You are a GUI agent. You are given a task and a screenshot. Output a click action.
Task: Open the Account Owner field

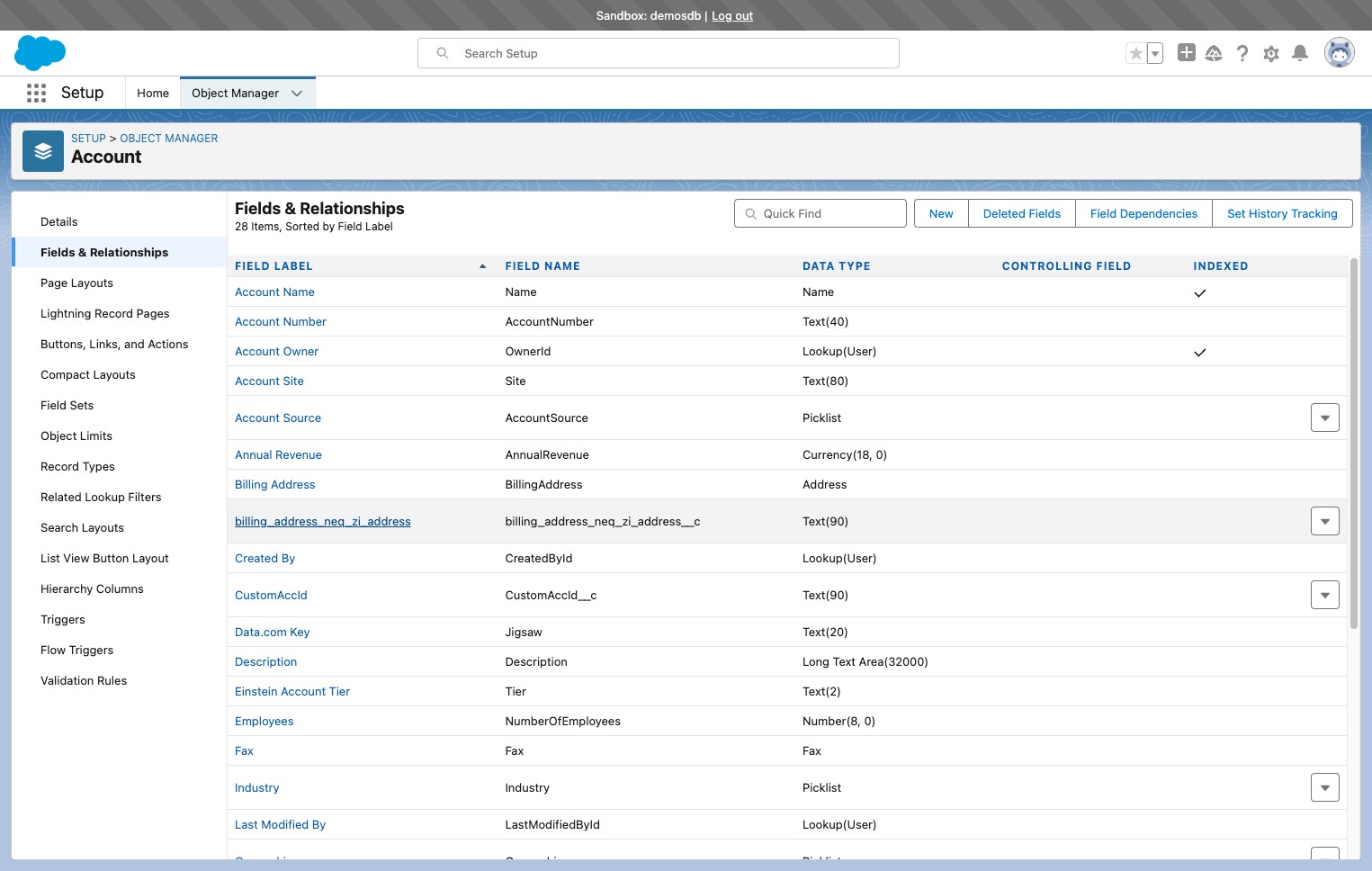tap(276, 351)
